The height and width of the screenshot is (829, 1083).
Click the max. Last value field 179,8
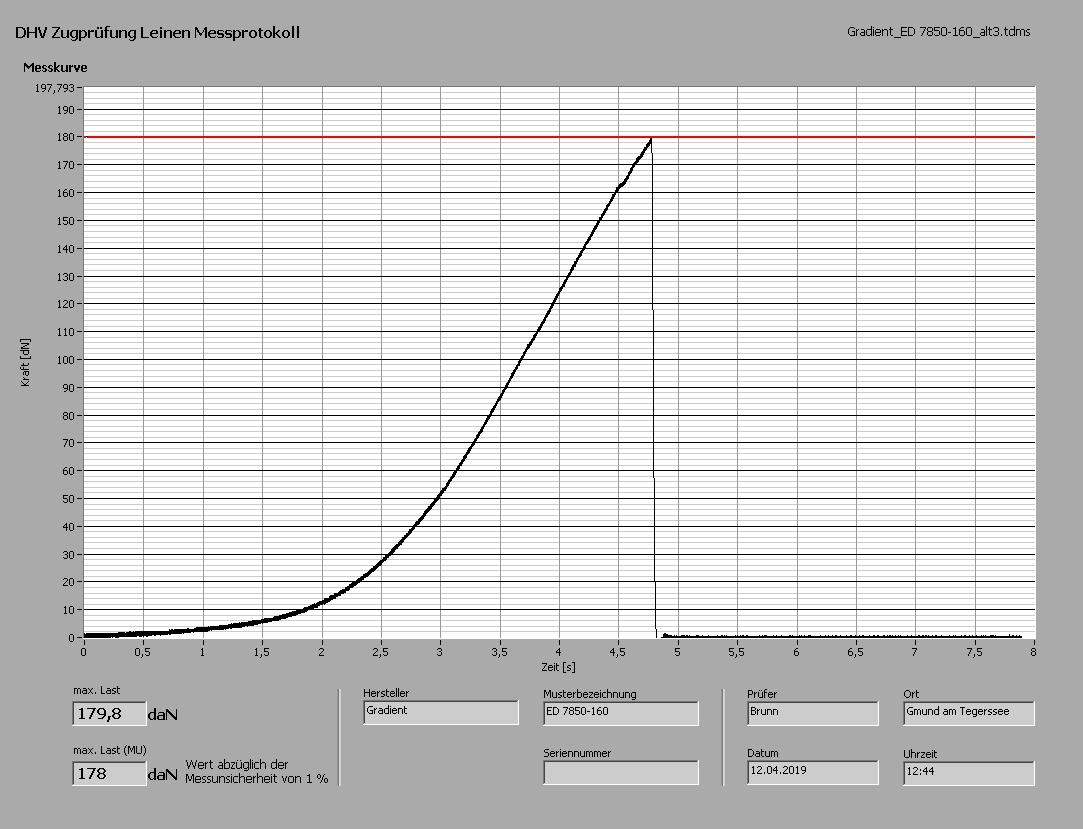pyautogui.click(x=109, y=714)
